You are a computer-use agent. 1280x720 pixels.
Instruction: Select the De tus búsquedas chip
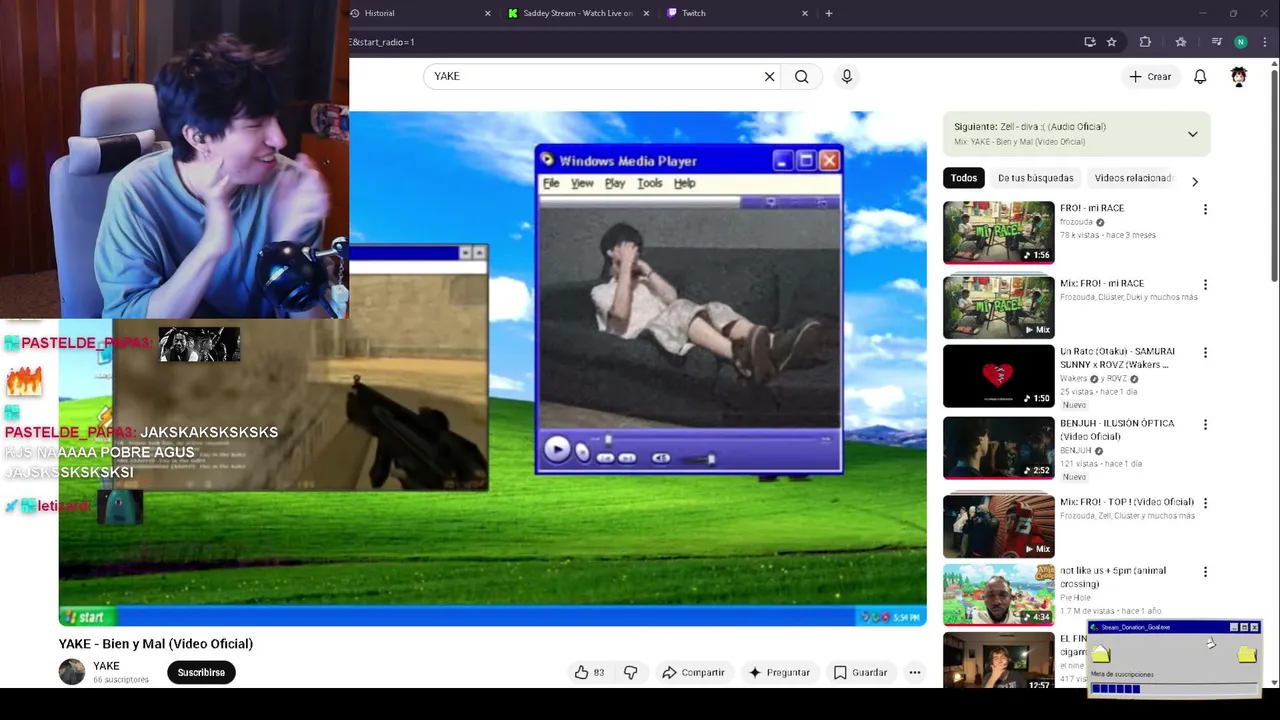1035,178
